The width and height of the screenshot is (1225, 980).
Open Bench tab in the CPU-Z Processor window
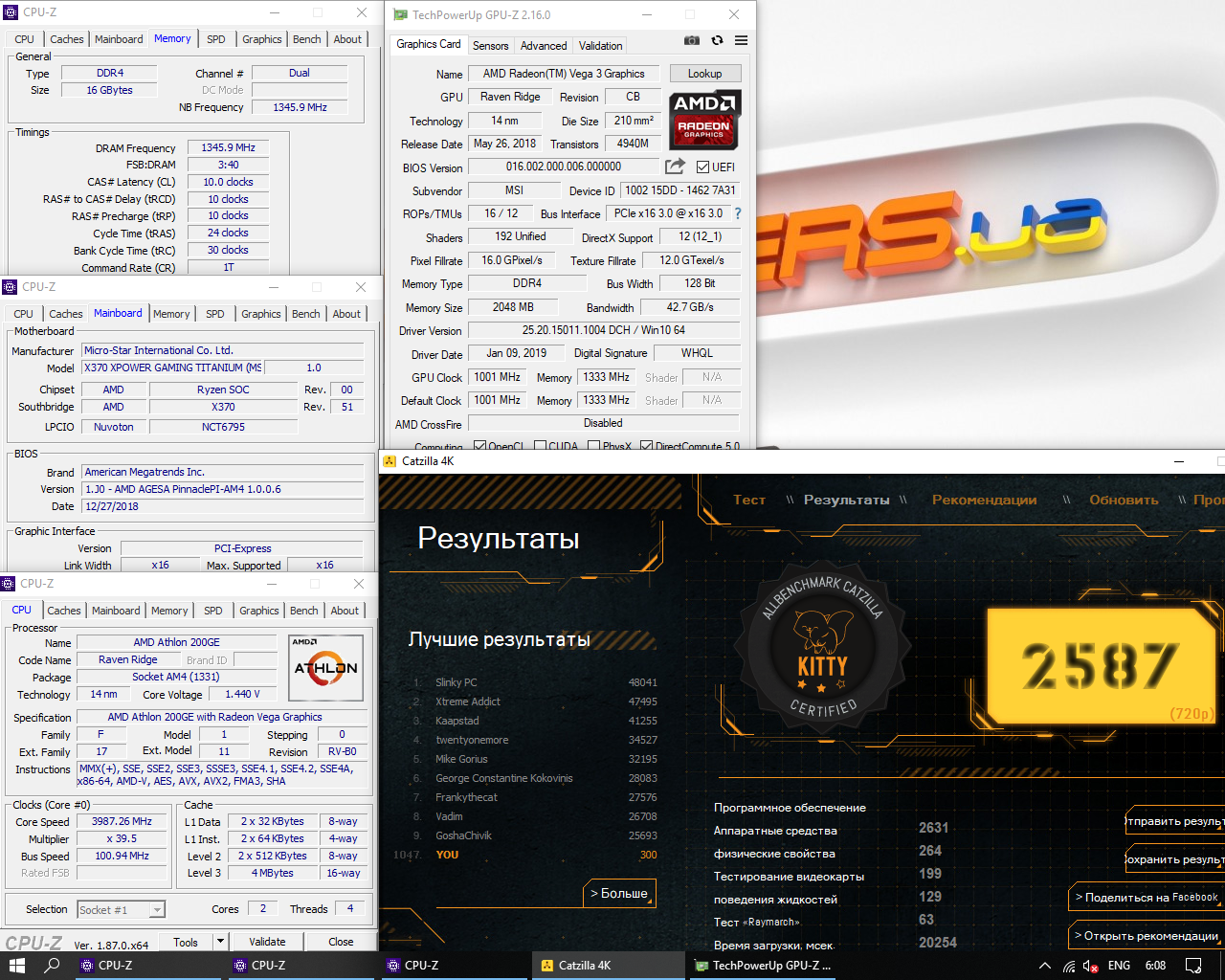tap(304, 611)
